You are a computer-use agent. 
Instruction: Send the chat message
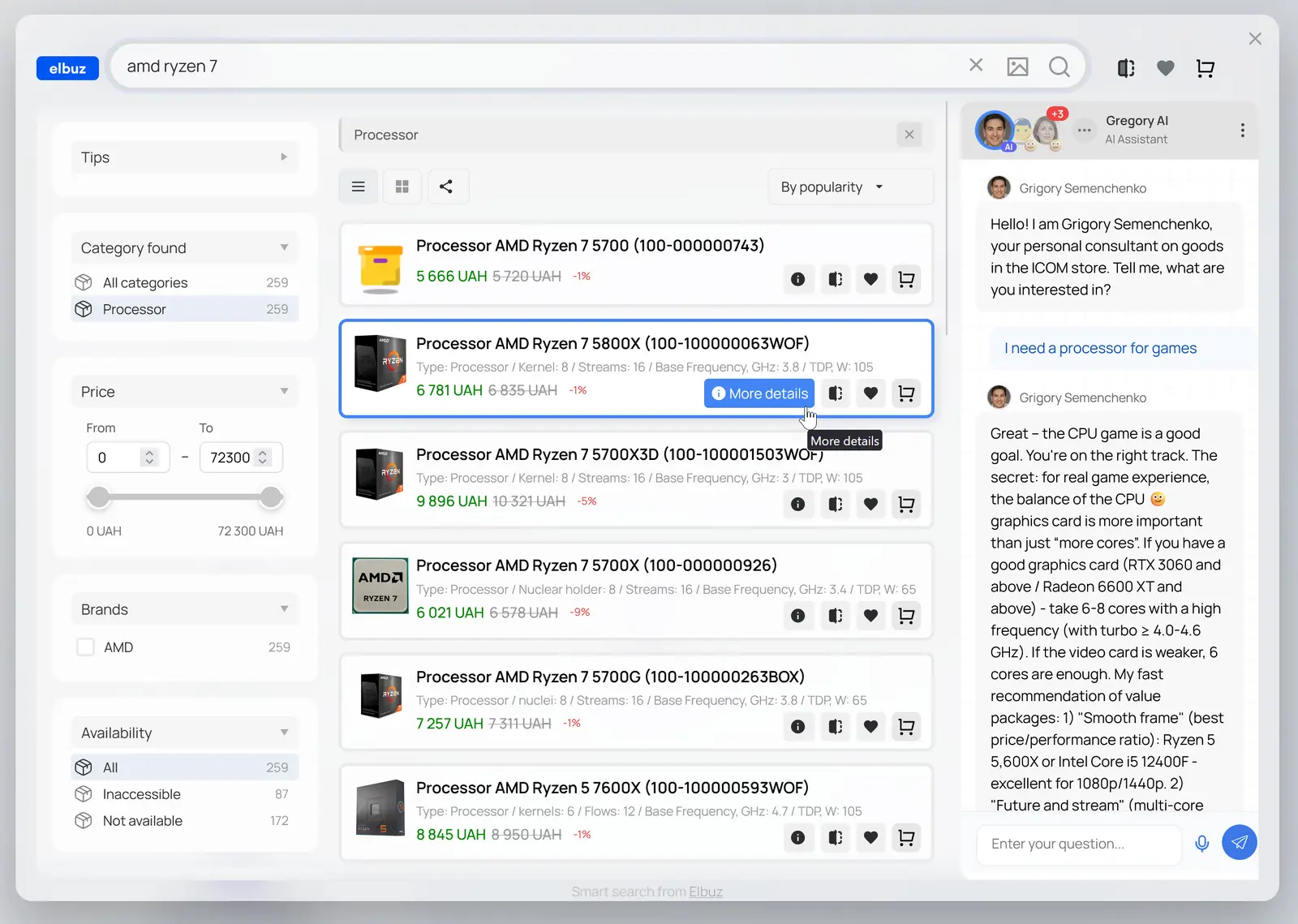(x=1240, y=842)
